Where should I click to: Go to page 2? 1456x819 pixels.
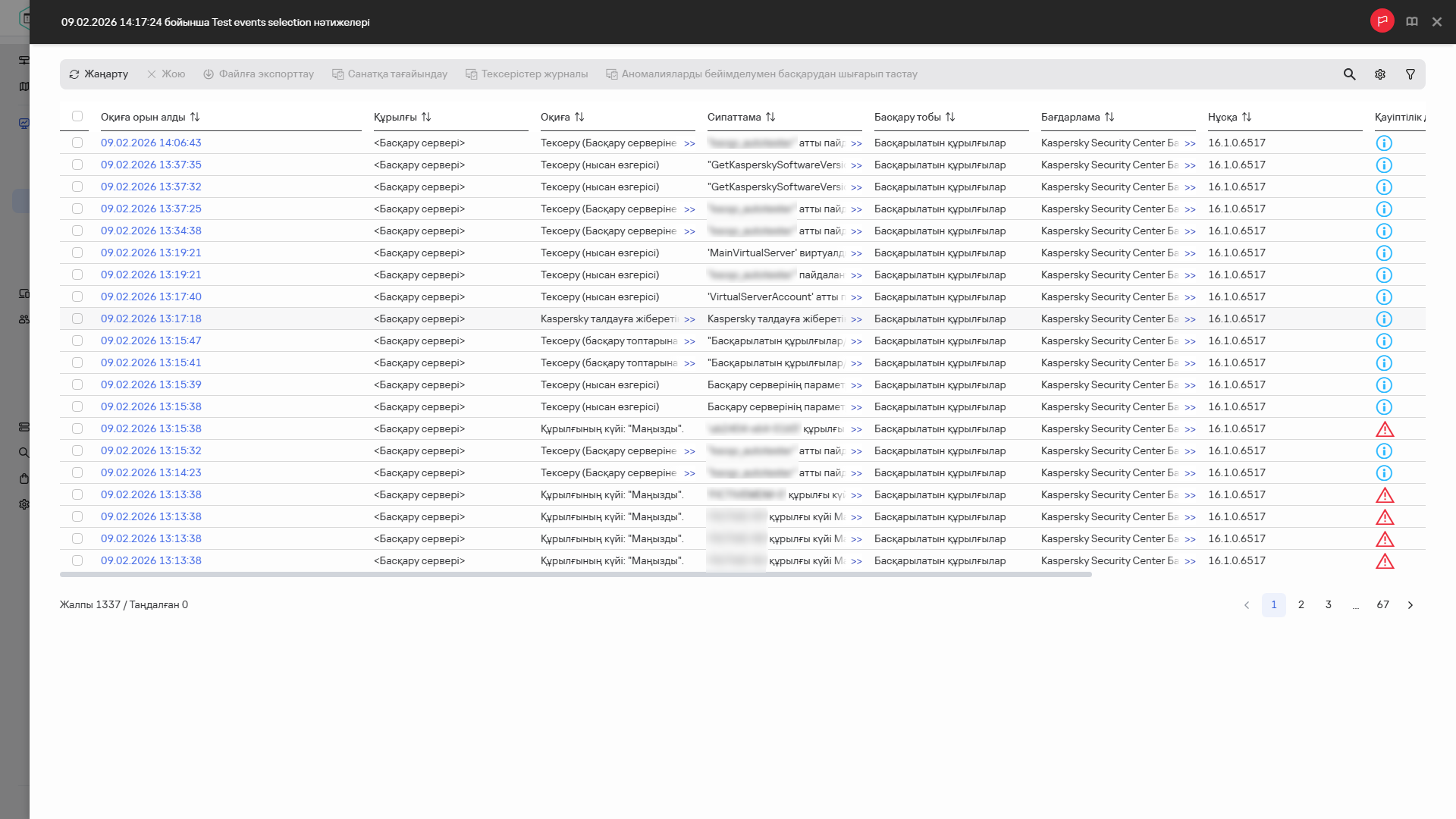point(1301,604)
